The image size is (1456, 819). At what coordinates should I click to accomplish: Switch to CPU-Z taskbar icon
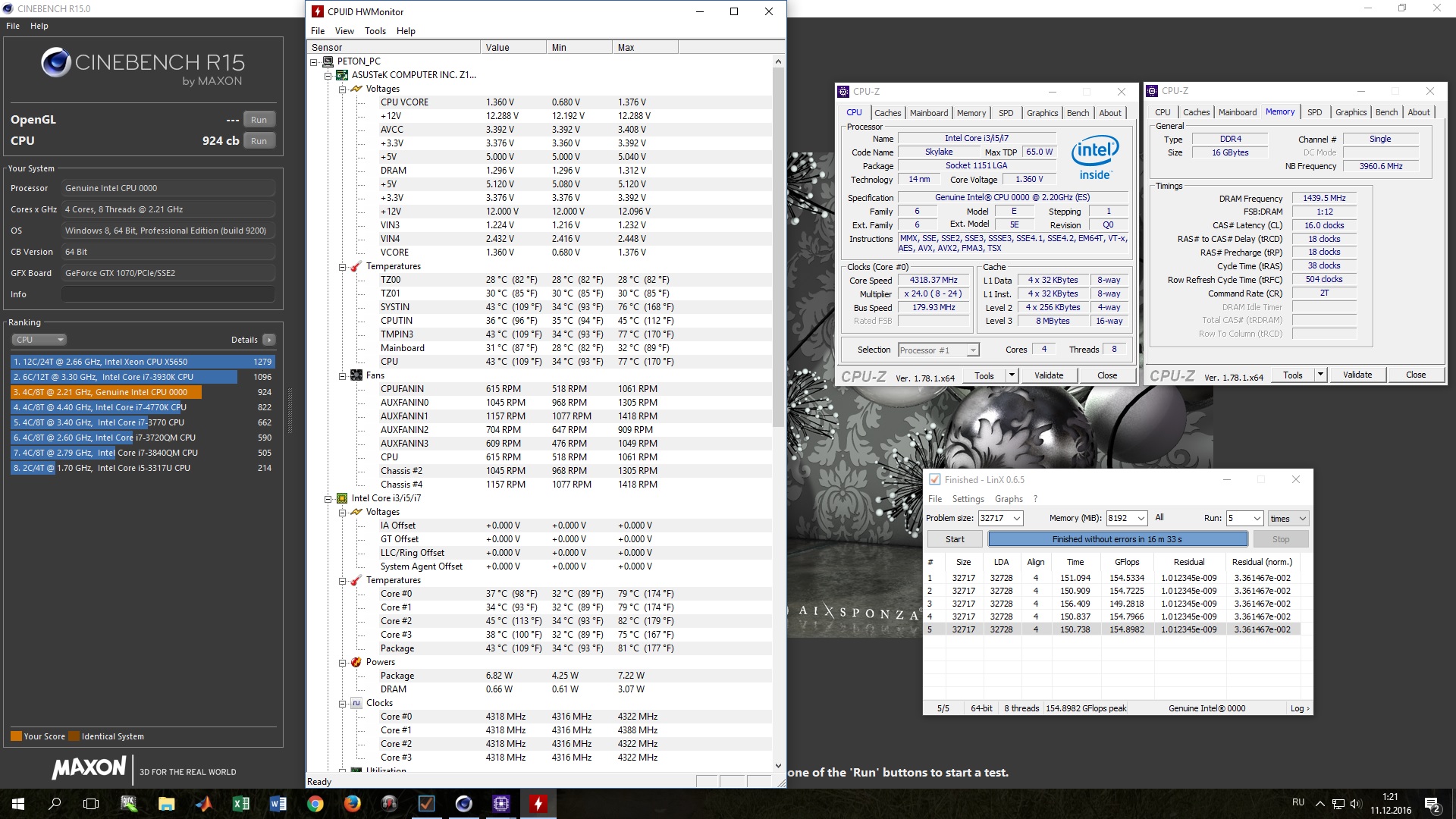pos(501,804)
